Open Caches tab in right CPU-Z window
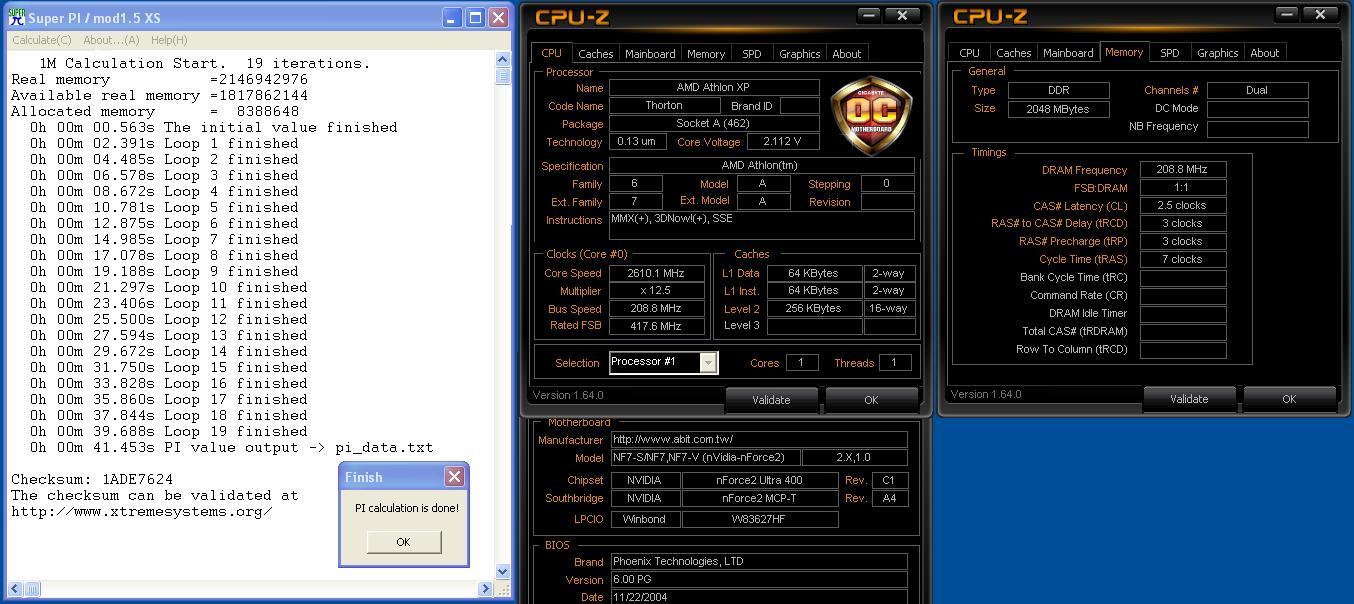This screenshot has height=604, width=1354. (1013, 53)
